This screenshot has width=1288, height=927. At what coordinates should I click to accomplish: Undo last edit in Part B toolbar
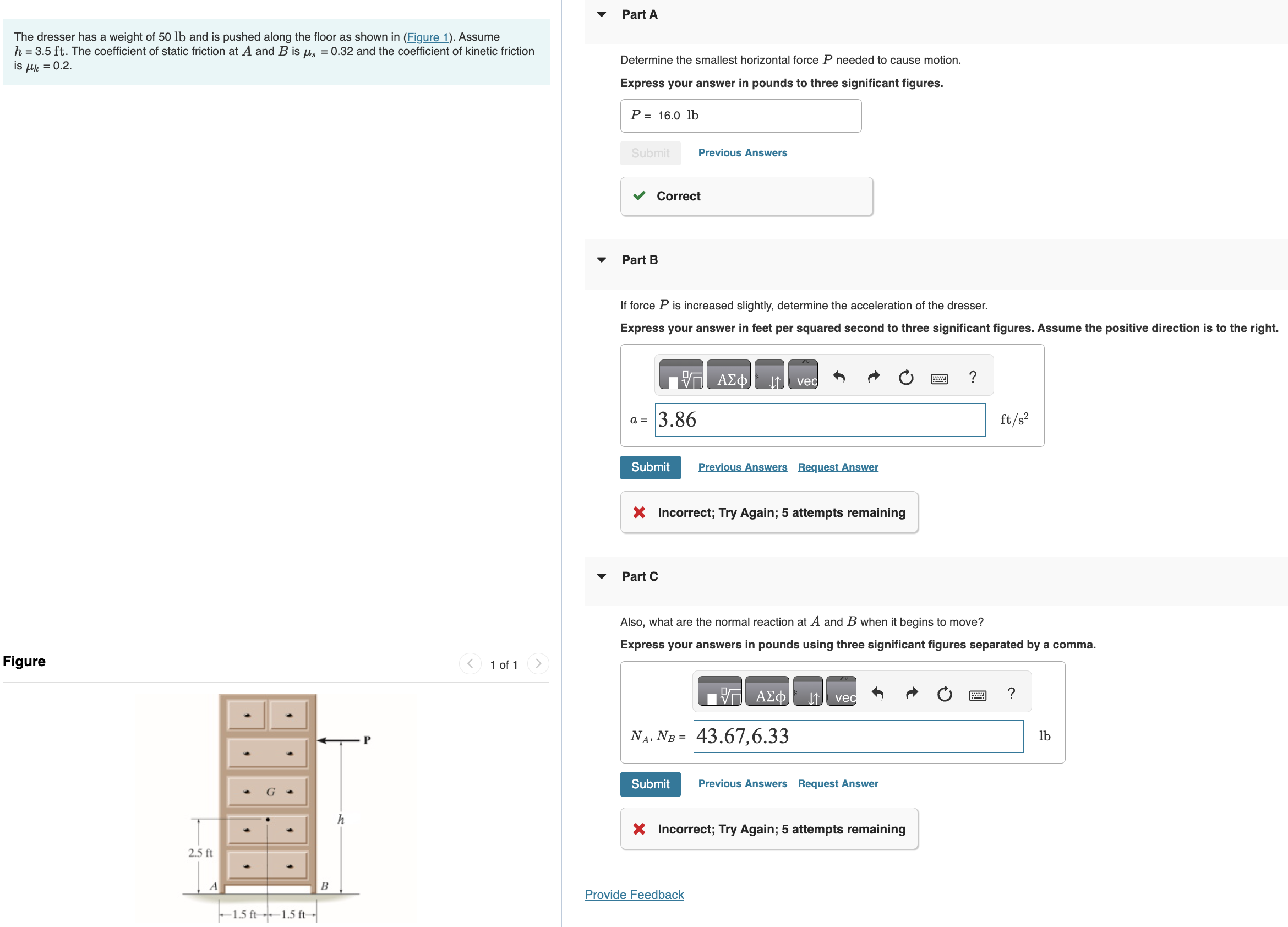(x=839, y=377)
